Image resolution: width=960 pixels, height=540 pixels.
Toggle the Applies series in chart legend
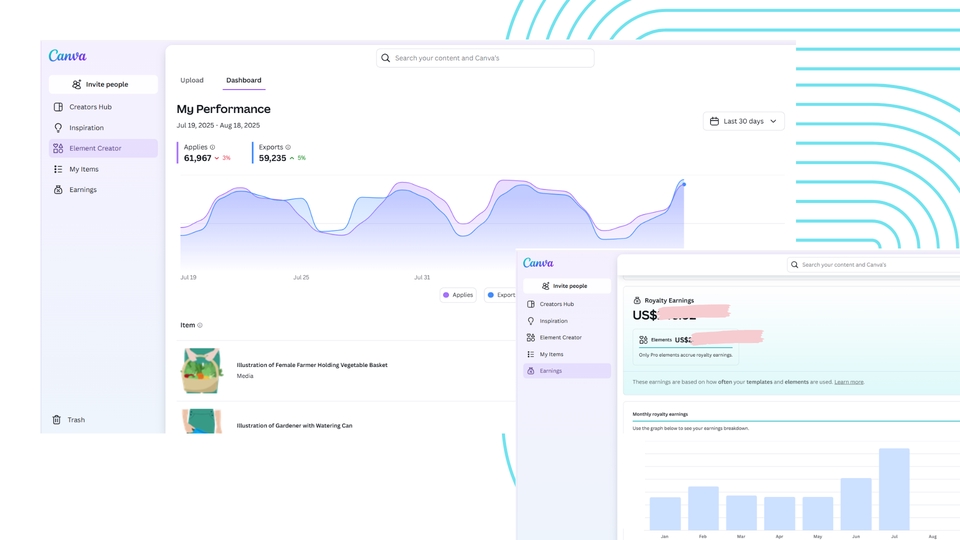(458, 295)
